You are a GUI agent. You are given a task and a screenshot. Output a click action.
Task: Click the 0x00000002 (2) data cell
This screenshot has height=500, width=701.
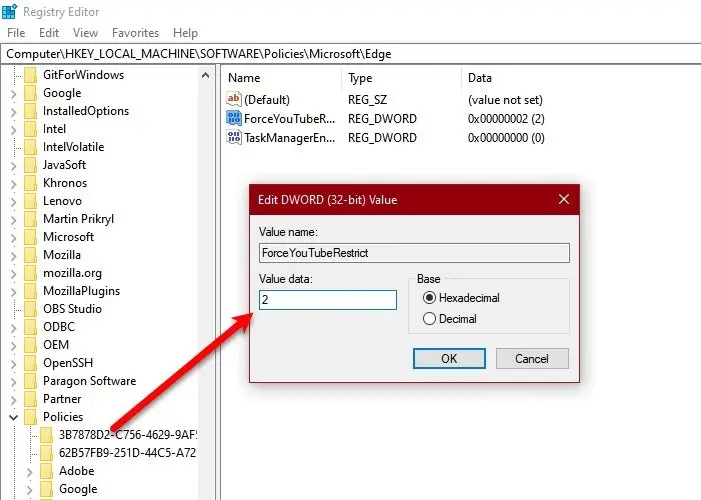pos(506,119)
